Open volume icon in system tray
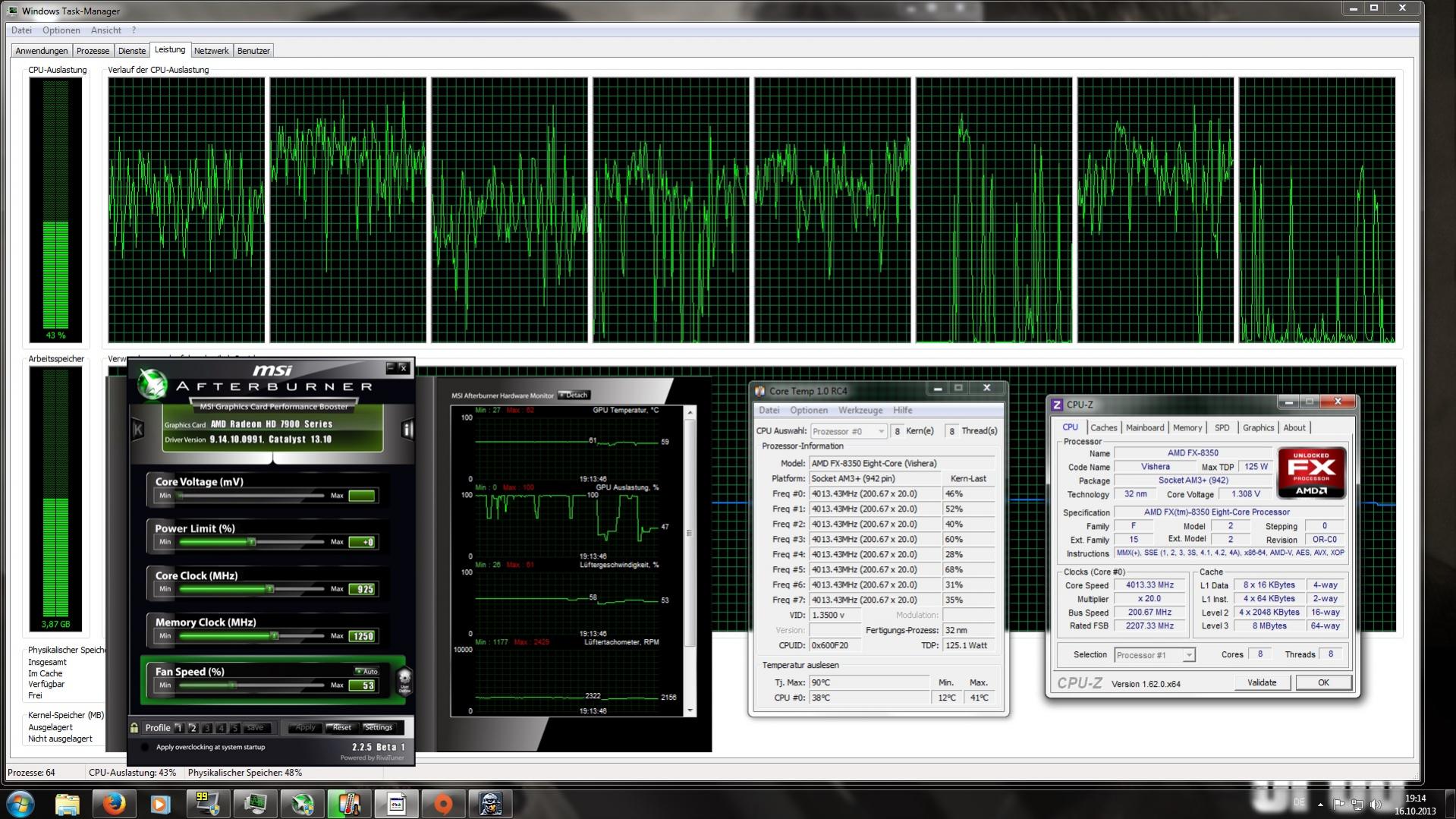This screenshot has height=819, width=1456. 1375,804
